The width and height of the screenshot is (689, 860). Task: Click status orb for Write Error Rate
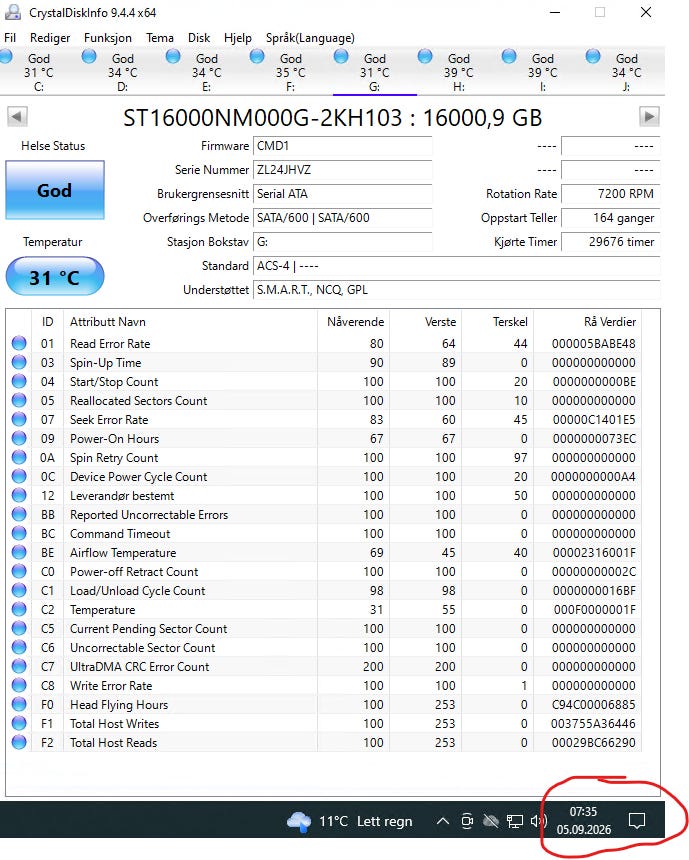tap(19, 686)
